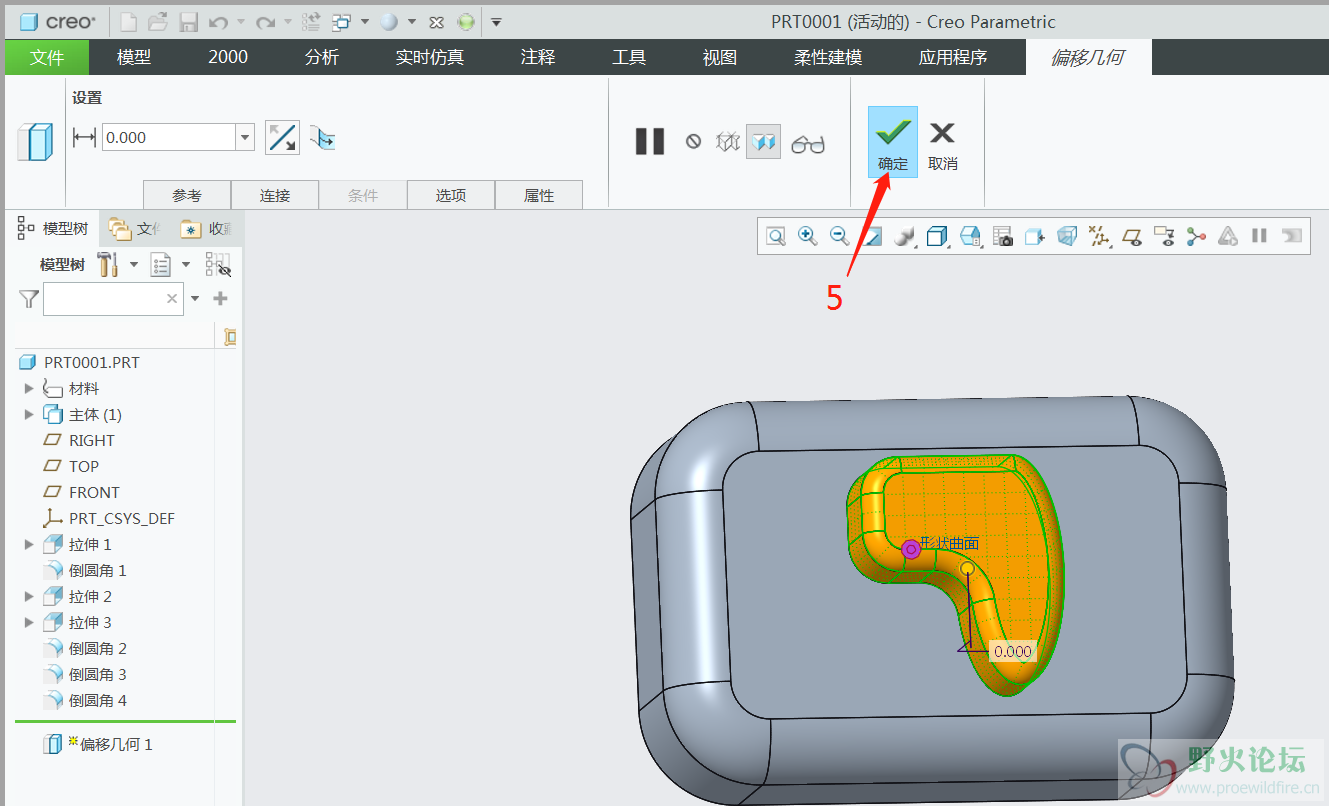Open model tree settings hammer icon

coord(108,265)
